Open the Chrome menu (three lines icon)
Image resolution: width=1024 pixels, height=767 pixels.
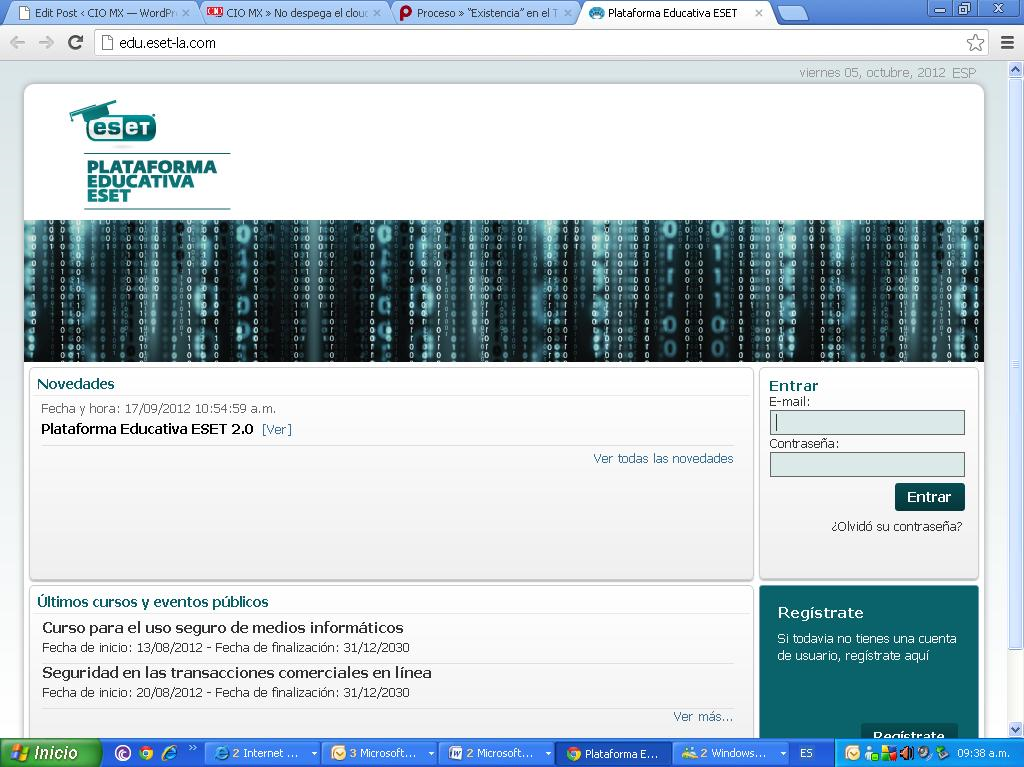pos(1008,43)
